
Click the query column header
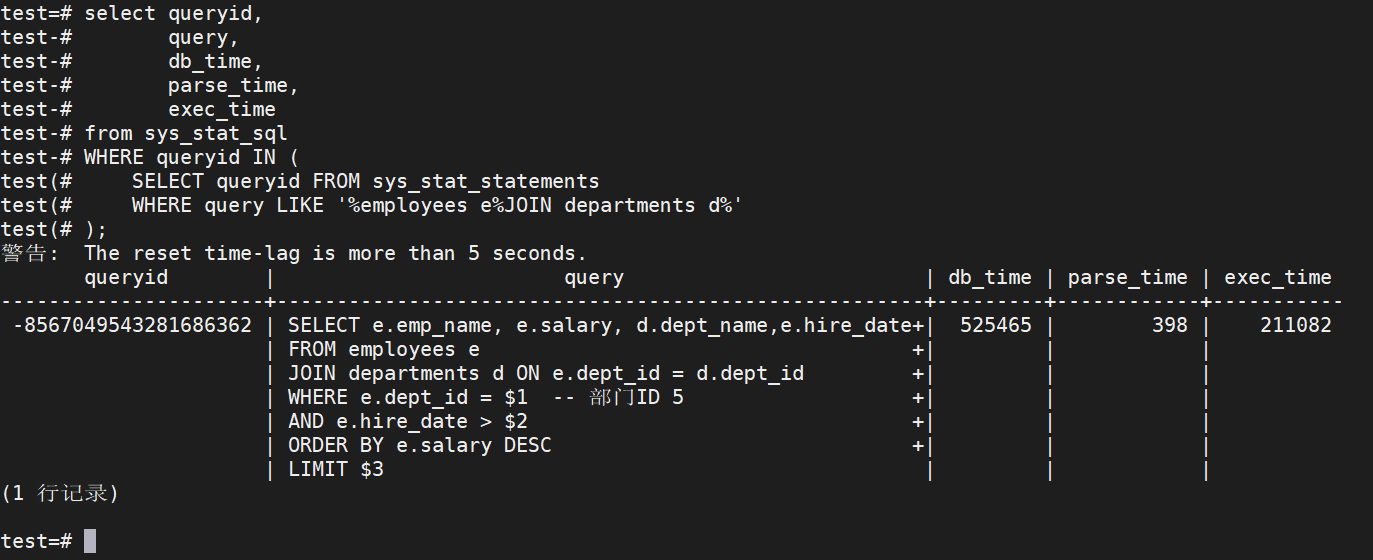593,278
